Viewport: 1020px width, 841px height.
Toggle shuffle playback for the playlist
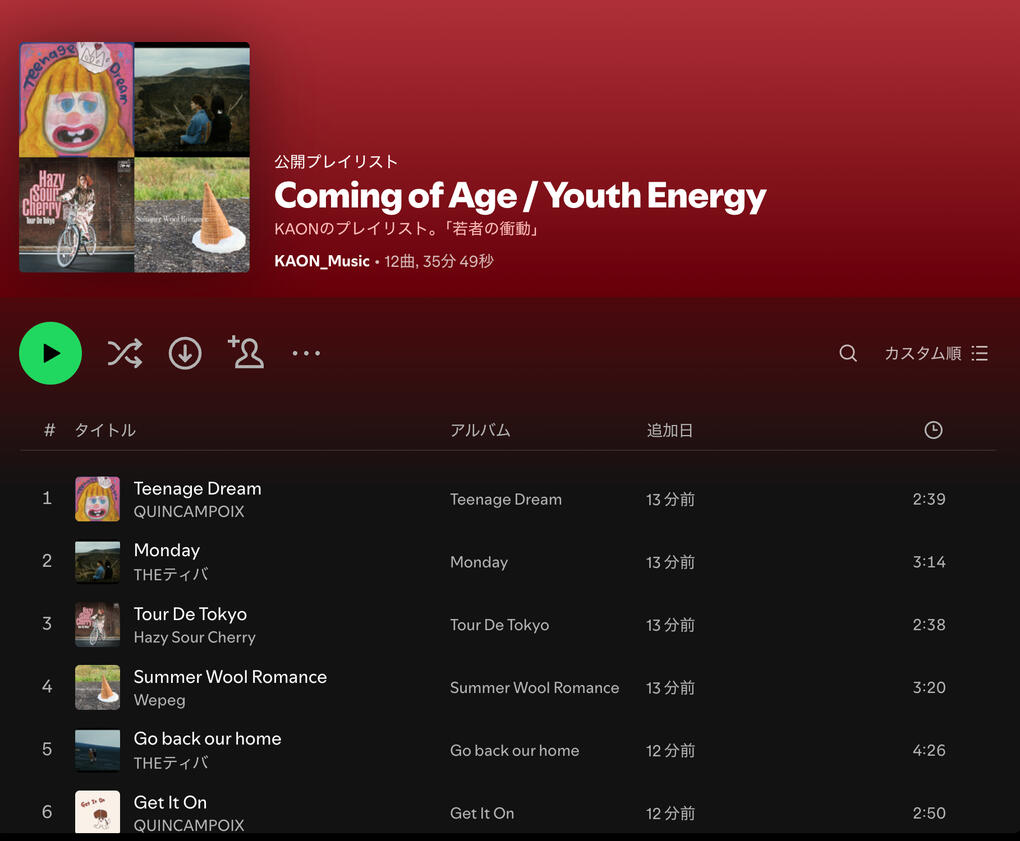pos(125,353)
